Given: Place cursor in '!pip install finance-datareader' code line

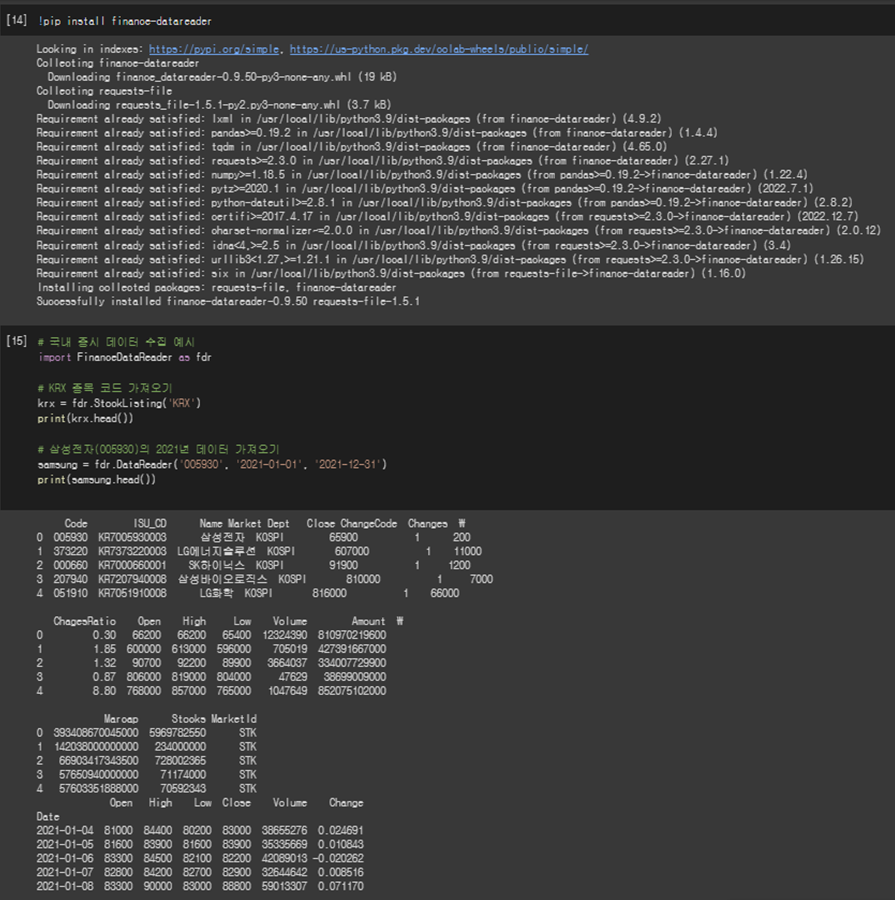Looking at the screenshot, I should coord(125,21).
